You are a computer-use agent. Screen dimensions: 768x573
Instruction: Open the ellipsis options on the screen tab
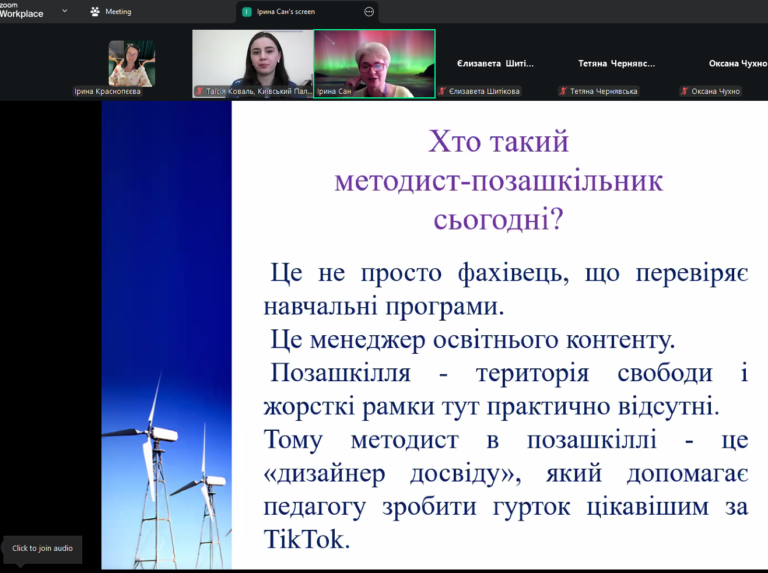[369, 12]
